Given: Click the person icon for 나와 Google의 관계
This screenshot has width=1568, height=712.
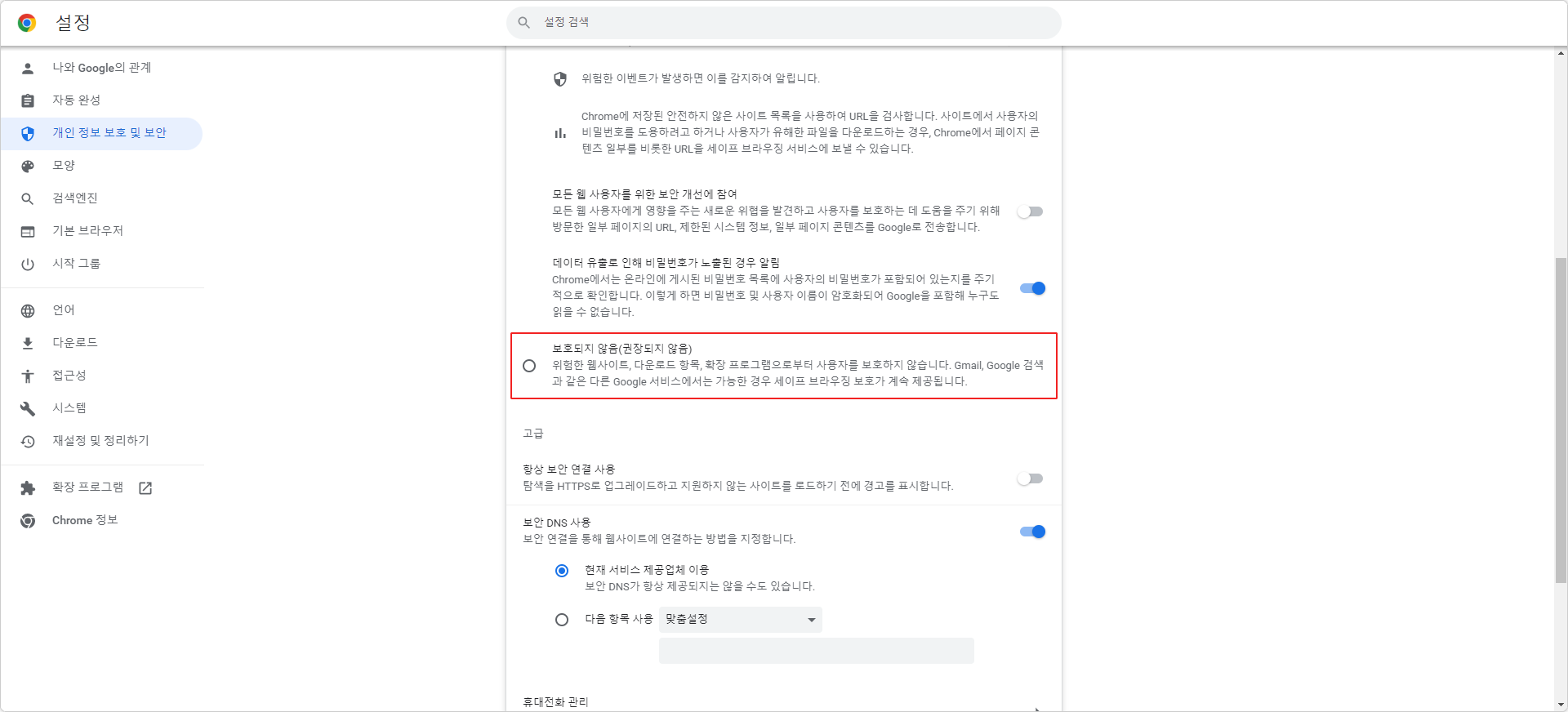Looking at the screenshot, I should 28,69.
